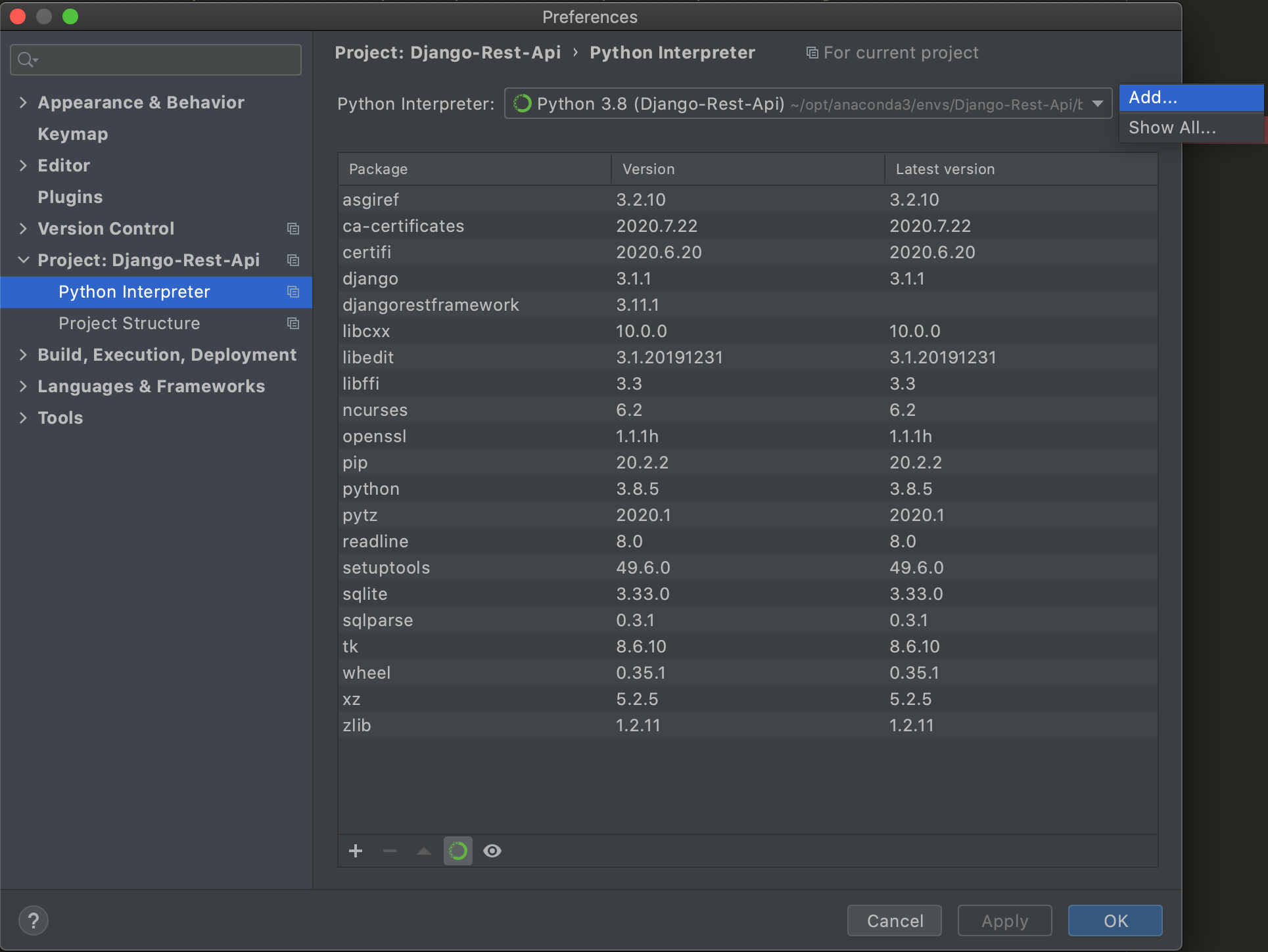Image resolution: width=1268 pixels, height=952 pixels.
Task: Expand the Tools section
Action: 23,417
